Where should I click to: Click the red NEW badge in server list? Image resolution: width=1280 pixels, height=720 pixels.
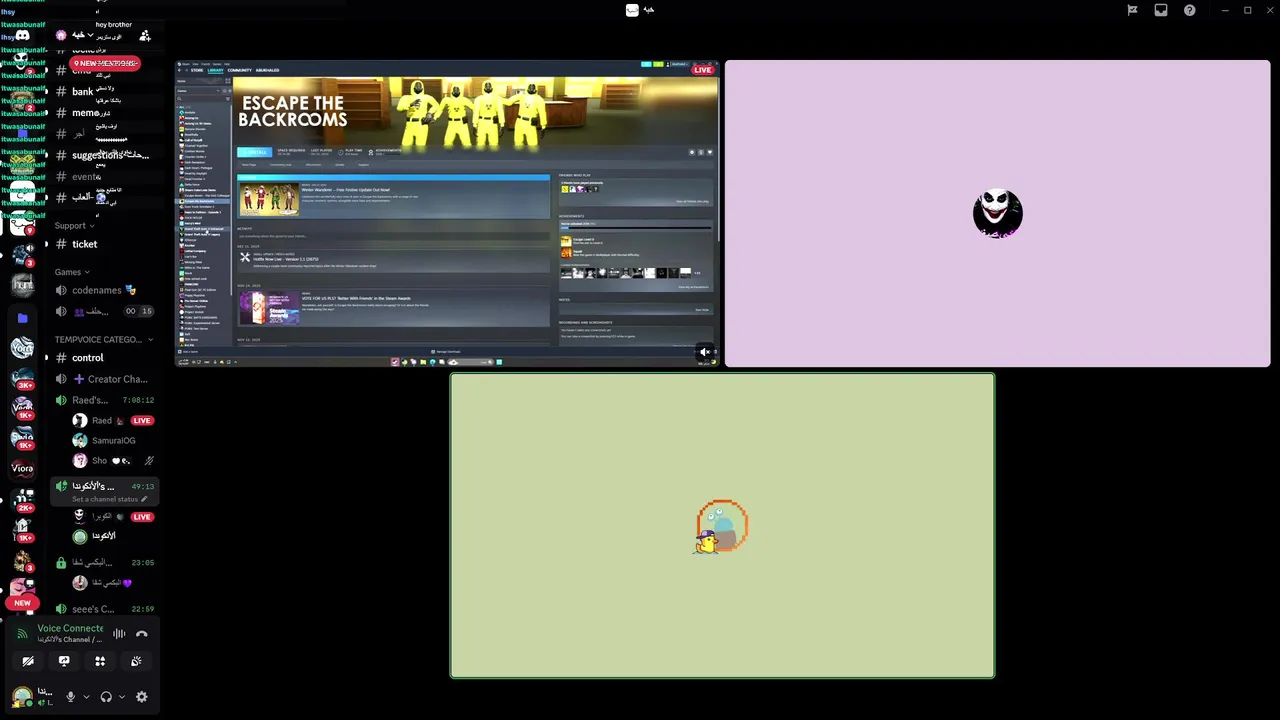(22, 603)
